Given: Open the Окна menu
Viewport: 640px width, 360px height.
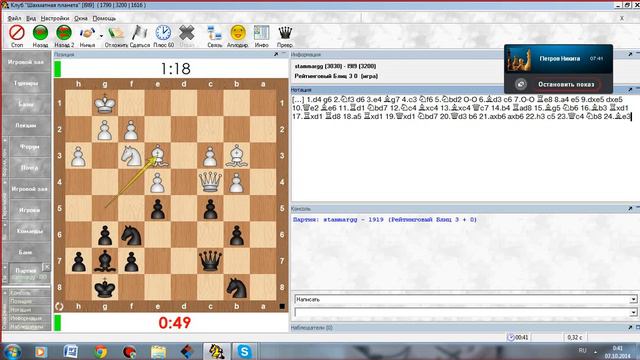Looking at the screenshot, I should (x=80, y=18).
